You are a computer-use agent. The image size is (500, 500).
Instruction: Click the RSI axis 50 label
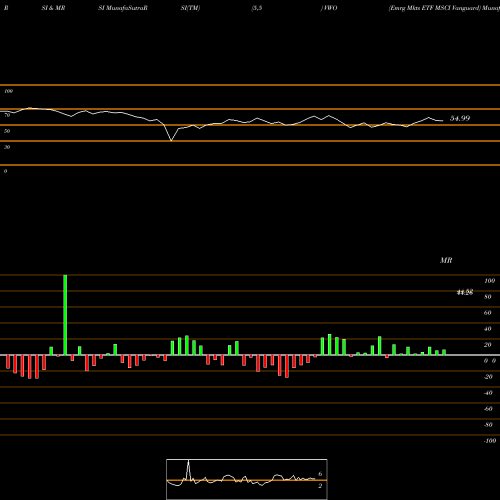pos(7,131)
